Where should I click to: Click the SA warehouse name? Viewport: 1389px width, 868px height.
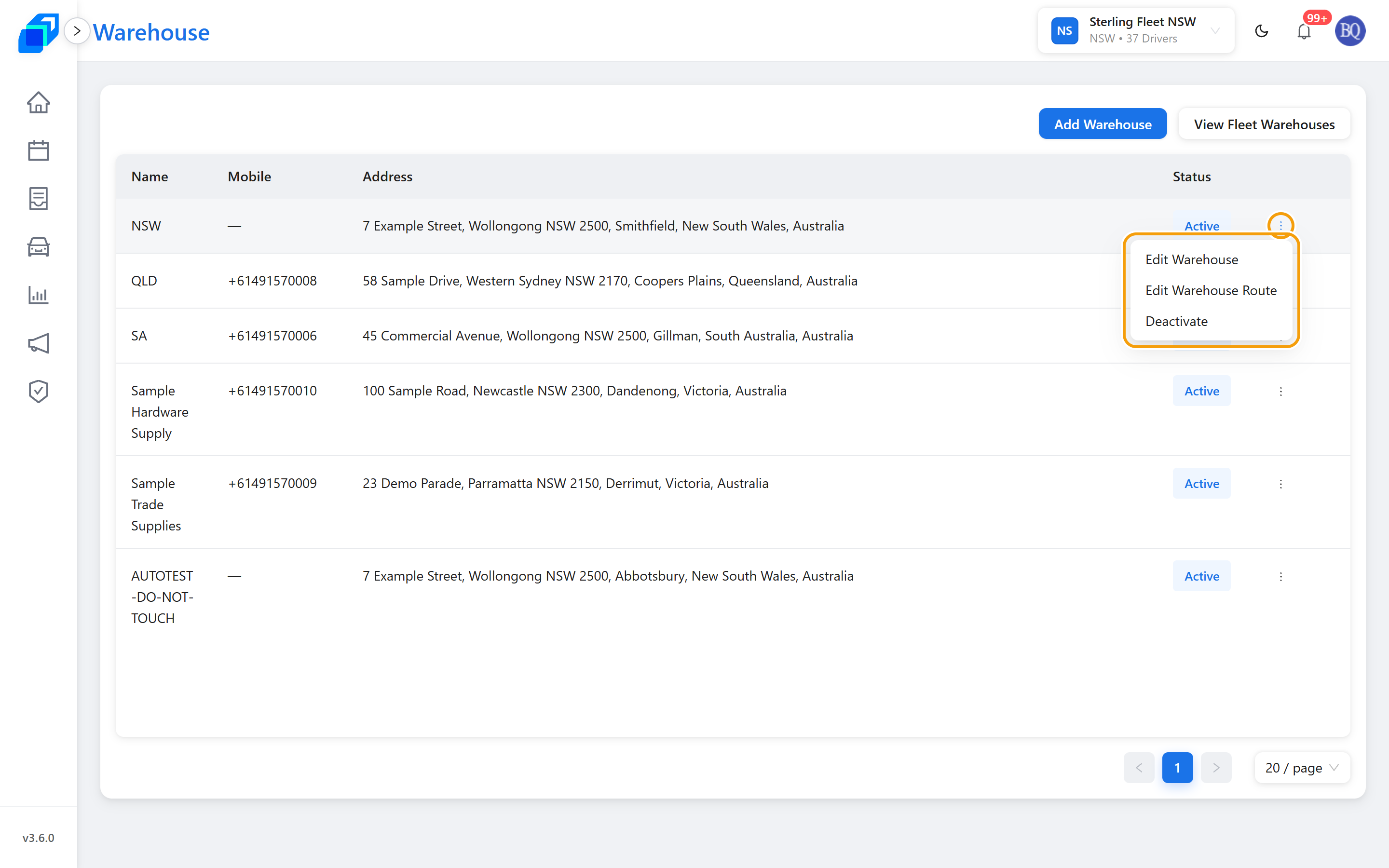pyautogui.click(x=139, y=336)
